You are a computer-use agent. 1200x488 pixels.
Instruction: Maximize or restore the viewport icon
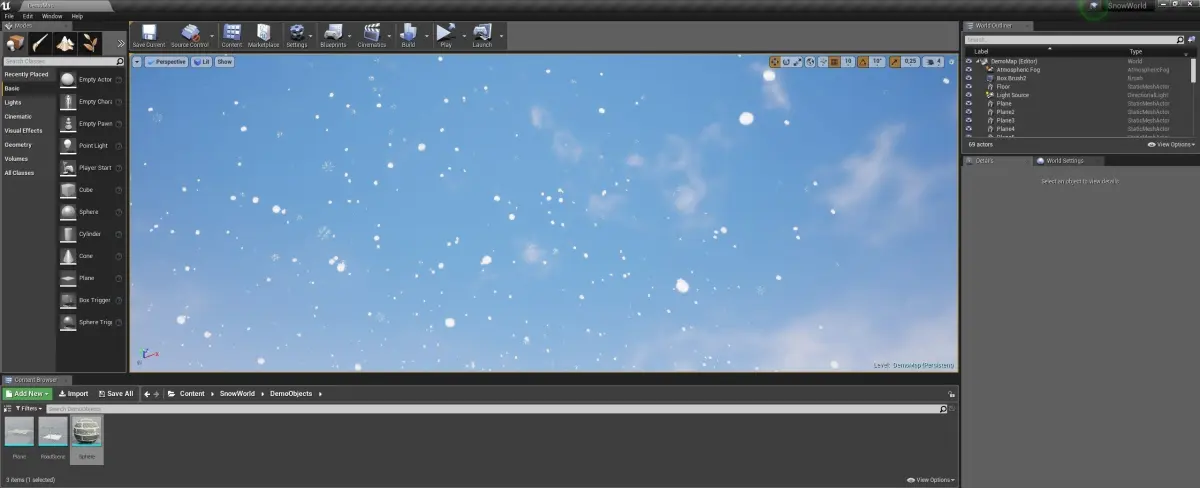(x=951, y=62)
